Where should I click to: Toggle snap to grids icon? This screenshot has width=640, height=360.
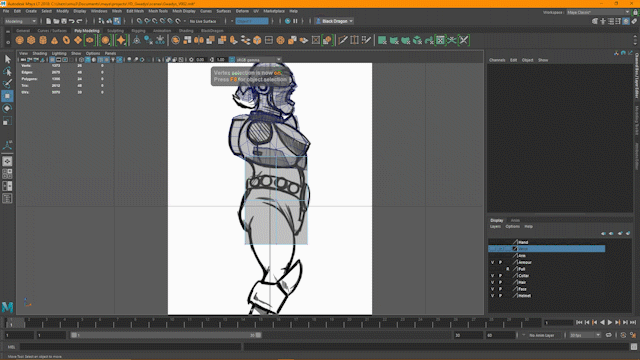(139, 21)
